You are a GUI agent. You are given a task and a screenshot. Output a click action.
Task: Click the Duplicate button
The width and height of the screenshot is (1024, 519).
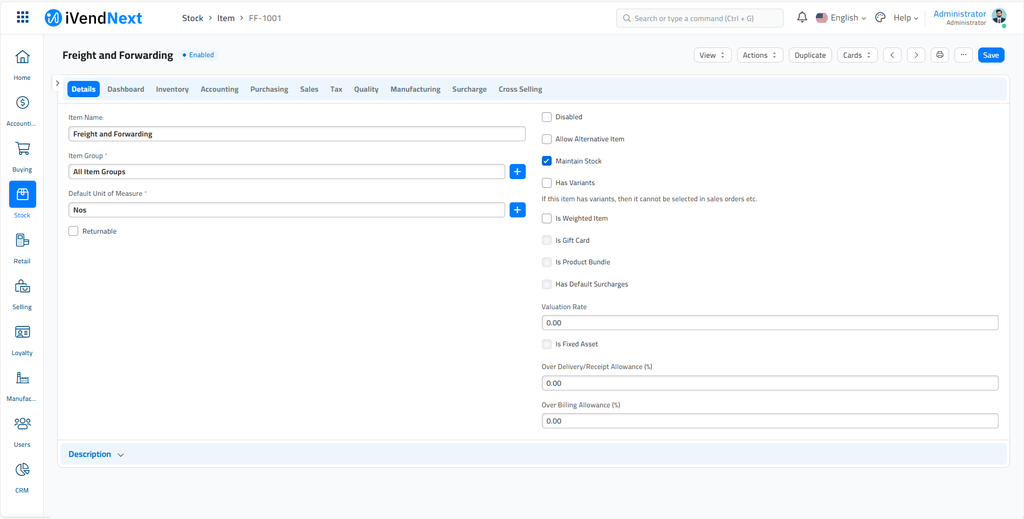(x=810, y=55)
